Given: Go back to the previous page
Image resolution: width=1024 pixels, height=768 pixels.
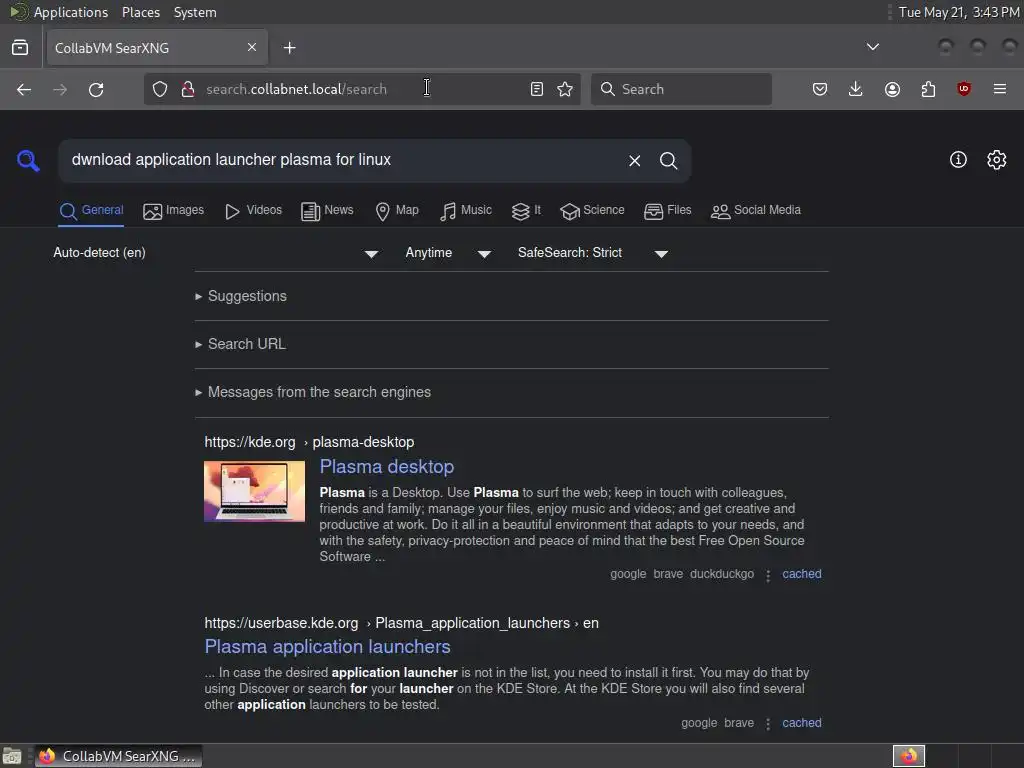Looking at the screenshot, I should pyautogui.click(x=24, y=89).
